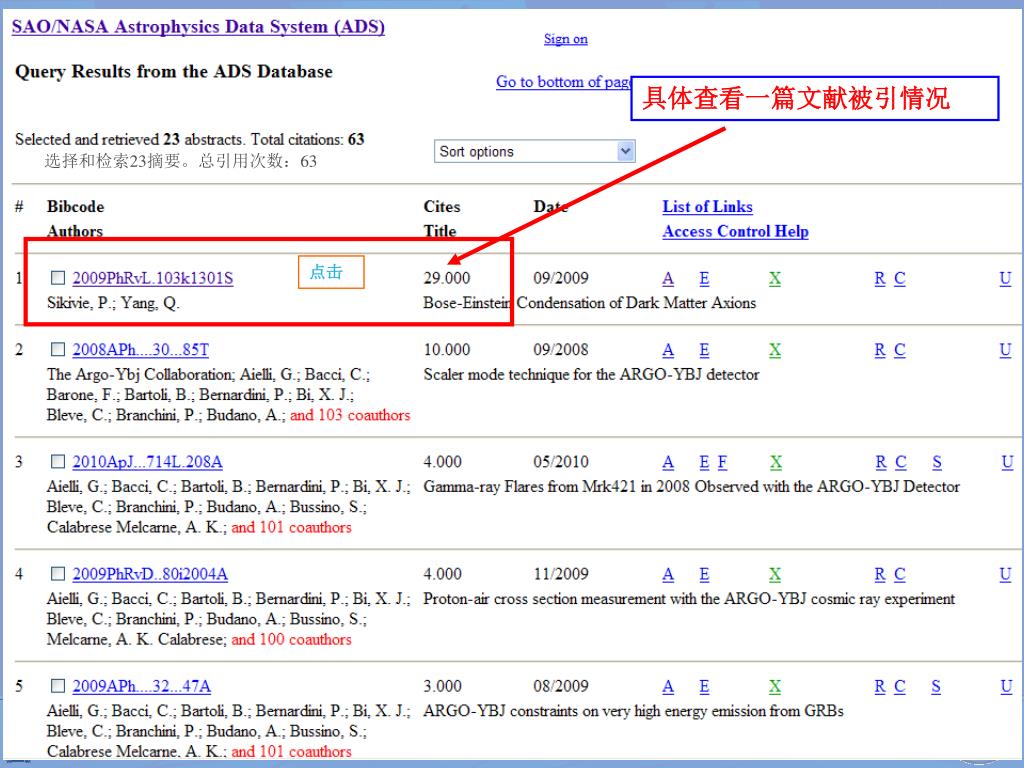Click the A link for Proton-air cross section paper
Image resolution: width=1024 pixels, height=768 pixels.
[x=668, y=575]
